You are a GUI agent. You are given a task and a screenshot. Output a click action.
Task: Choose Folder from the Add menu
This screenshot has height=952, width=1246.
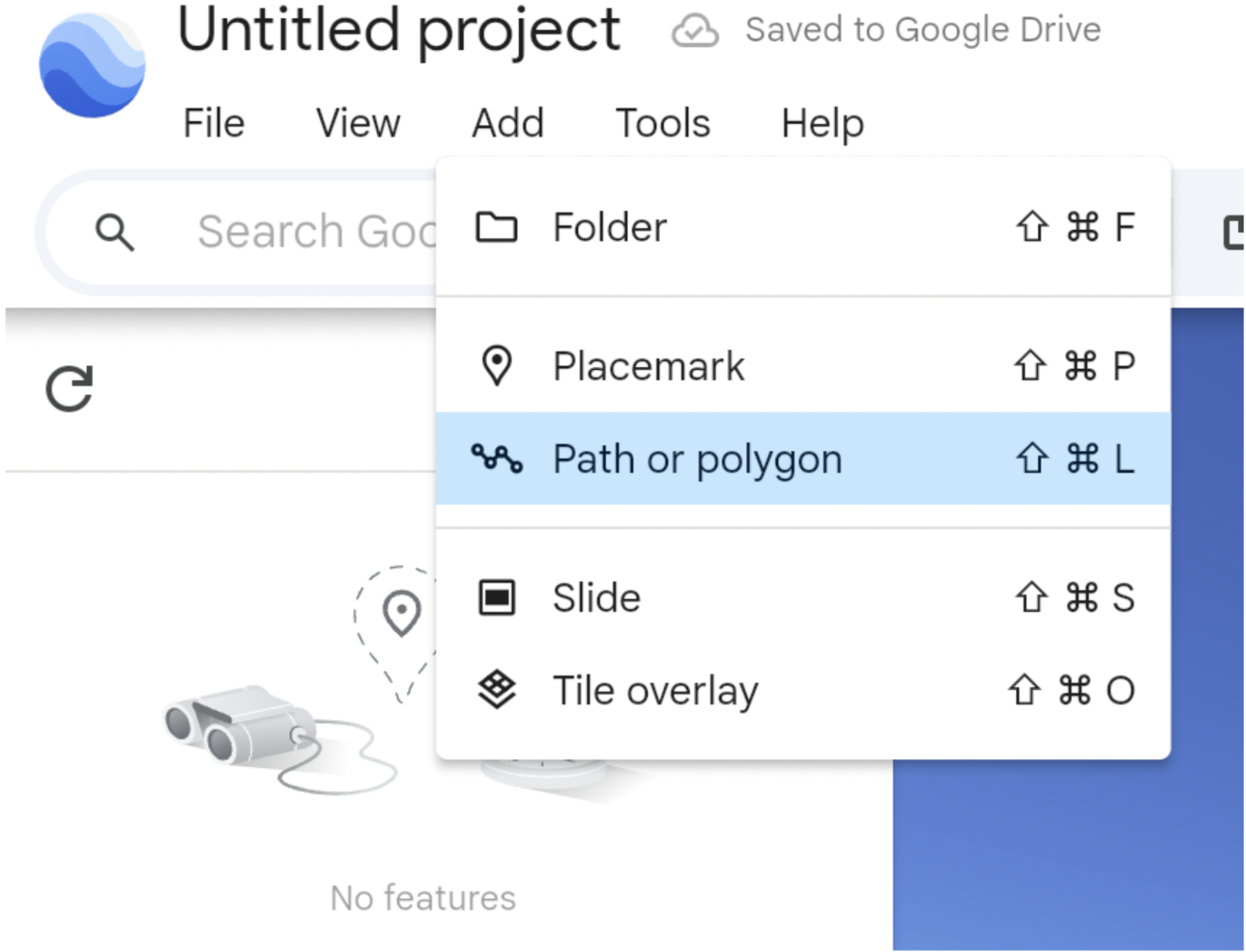pos(609,228)
